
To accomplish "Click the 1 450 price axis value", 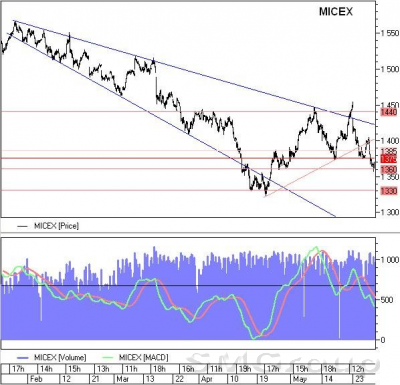I will point(390,105).
